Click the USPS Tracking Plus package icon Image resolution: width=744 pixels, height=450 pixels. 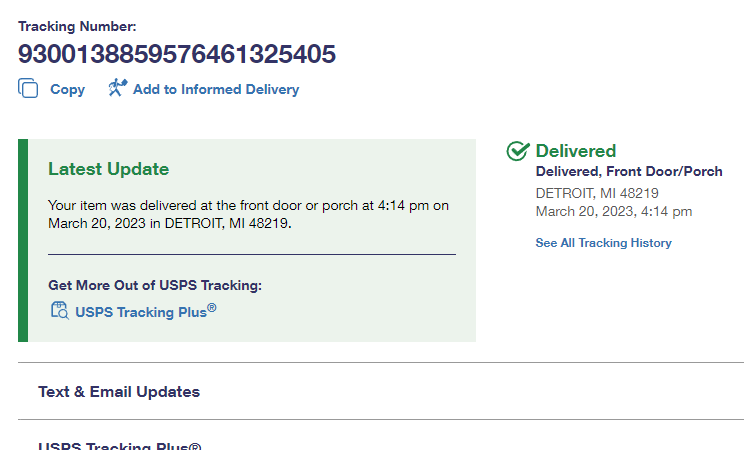[x=59, y=311]
